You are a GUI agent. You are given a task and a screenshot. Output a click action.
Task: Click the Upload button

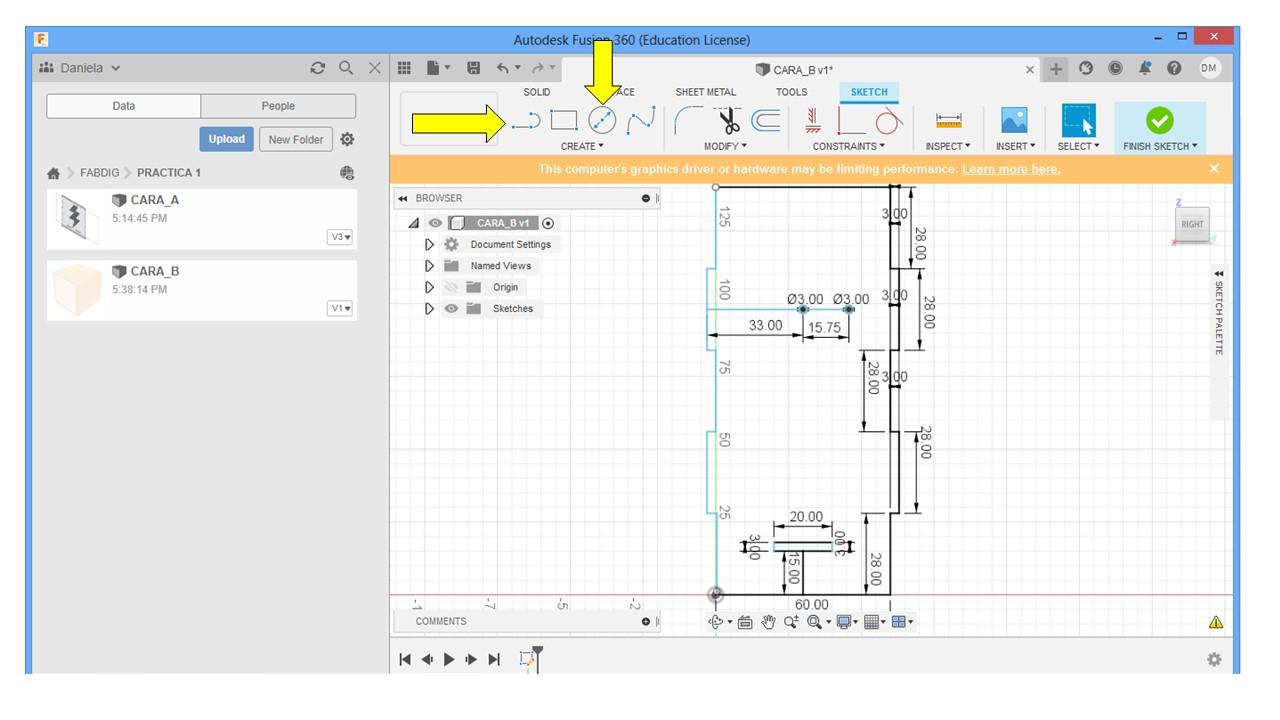[x=226, y=139]
